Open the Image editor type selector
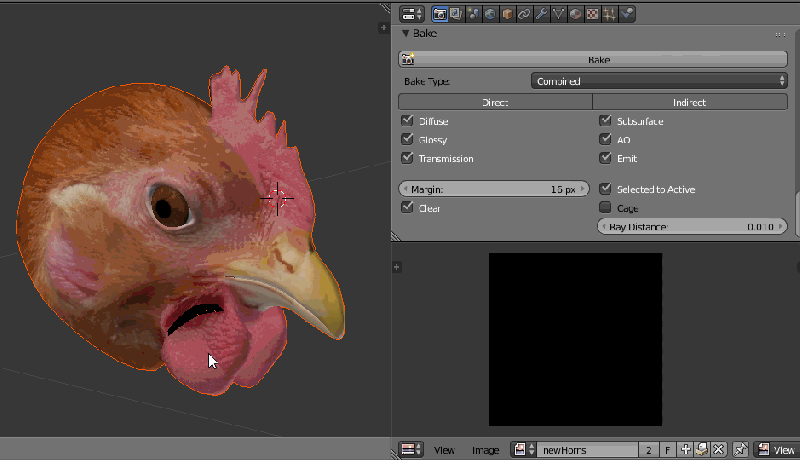 coord(411,450)
